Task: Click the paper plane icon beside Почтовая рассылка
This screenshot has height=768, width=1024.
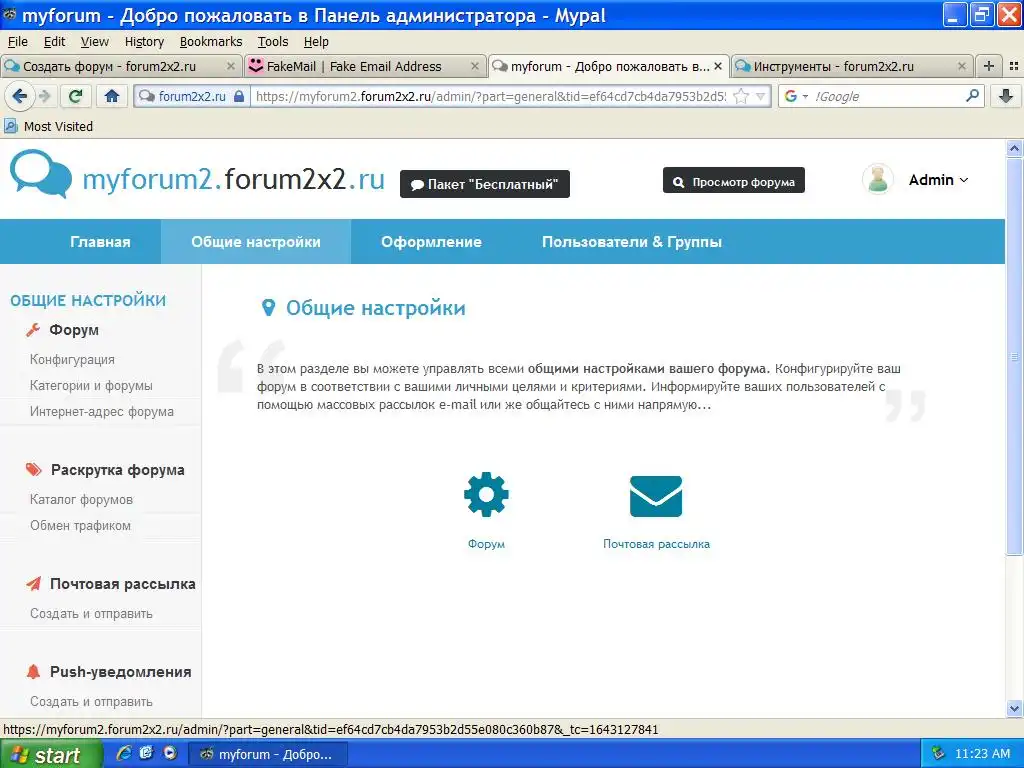Action: 33,584
